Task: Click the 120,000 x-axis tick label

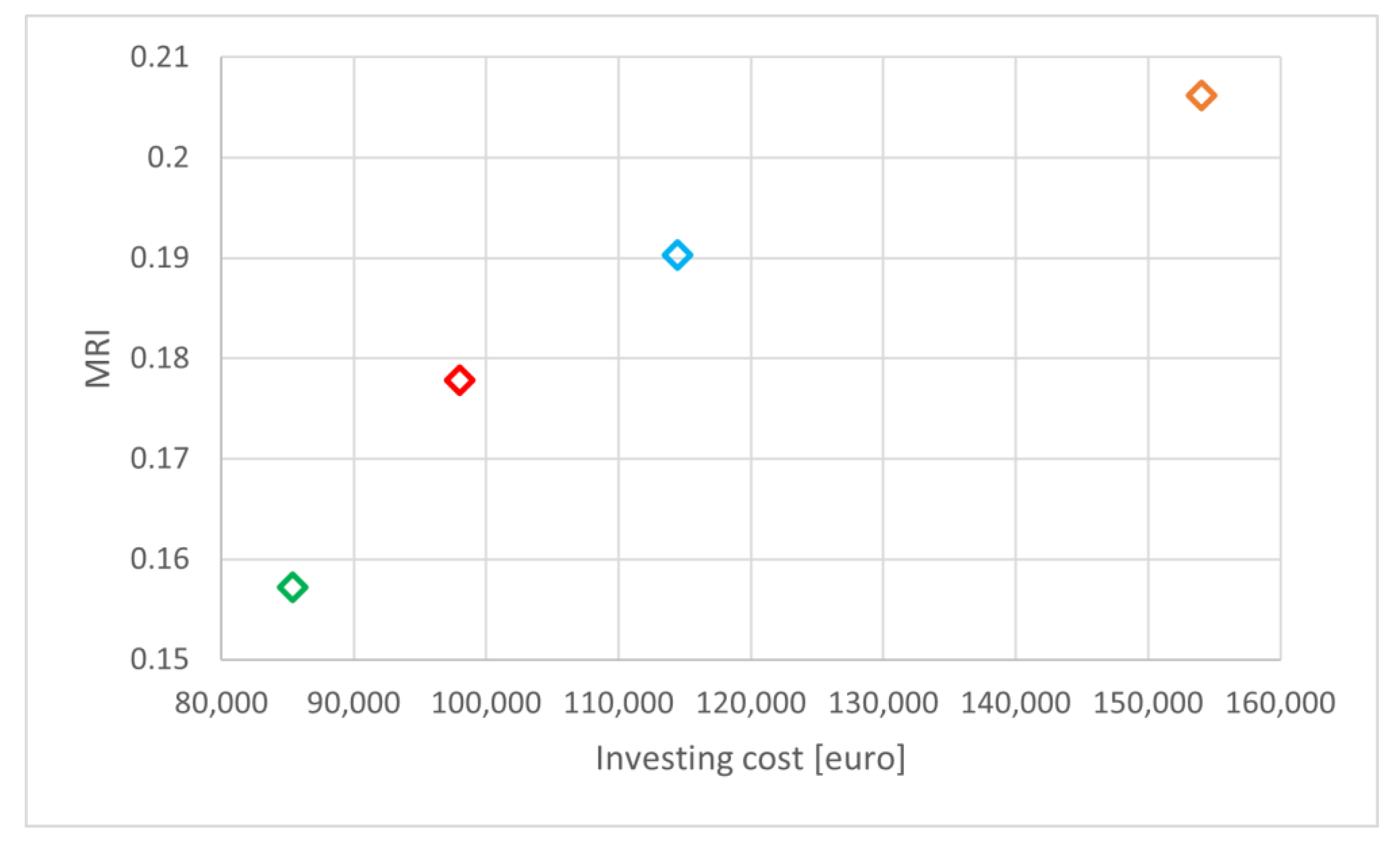Action: 750,703
